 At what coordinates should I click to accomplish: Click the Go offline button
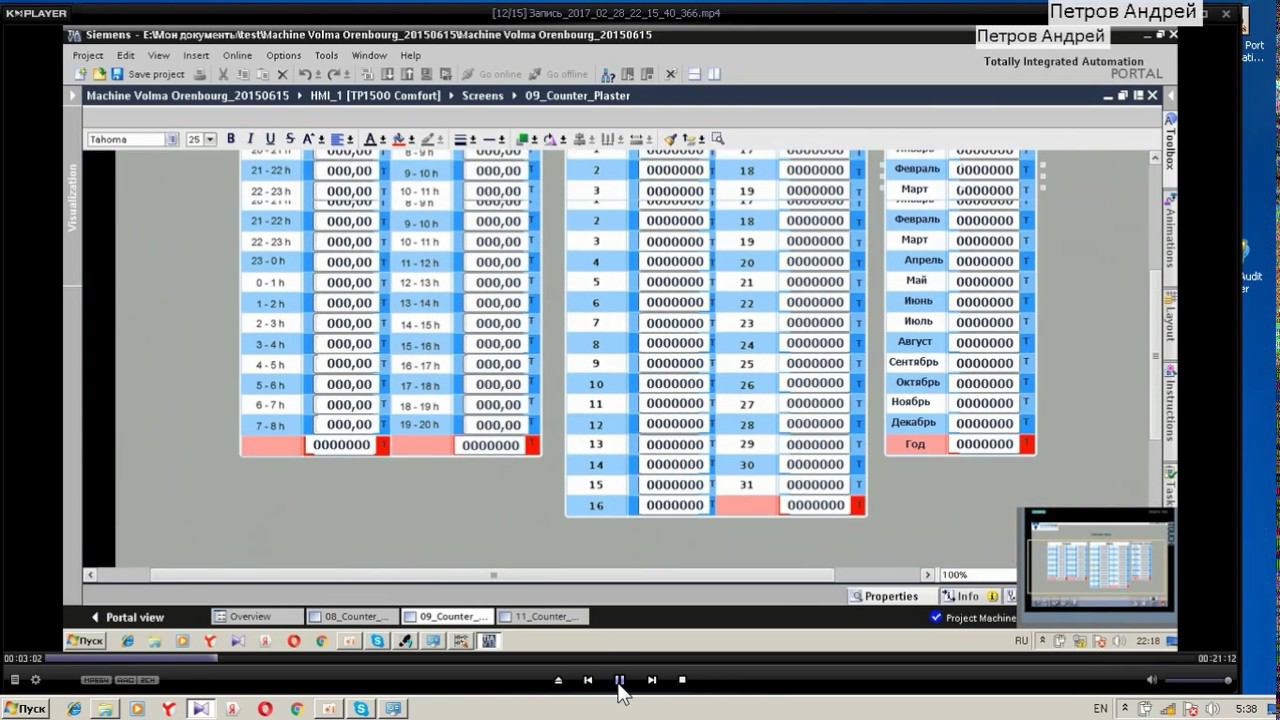[558, 74]
